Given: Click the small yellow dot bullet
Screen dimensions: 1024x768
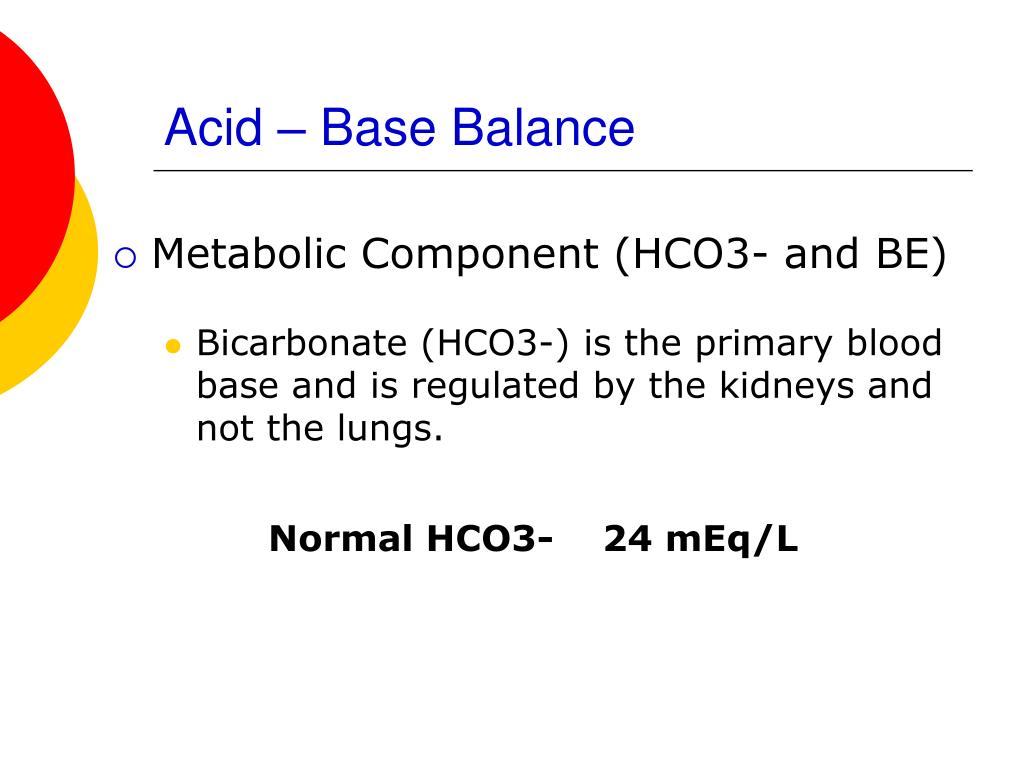Looking at the screenshot, I should 173,346.
